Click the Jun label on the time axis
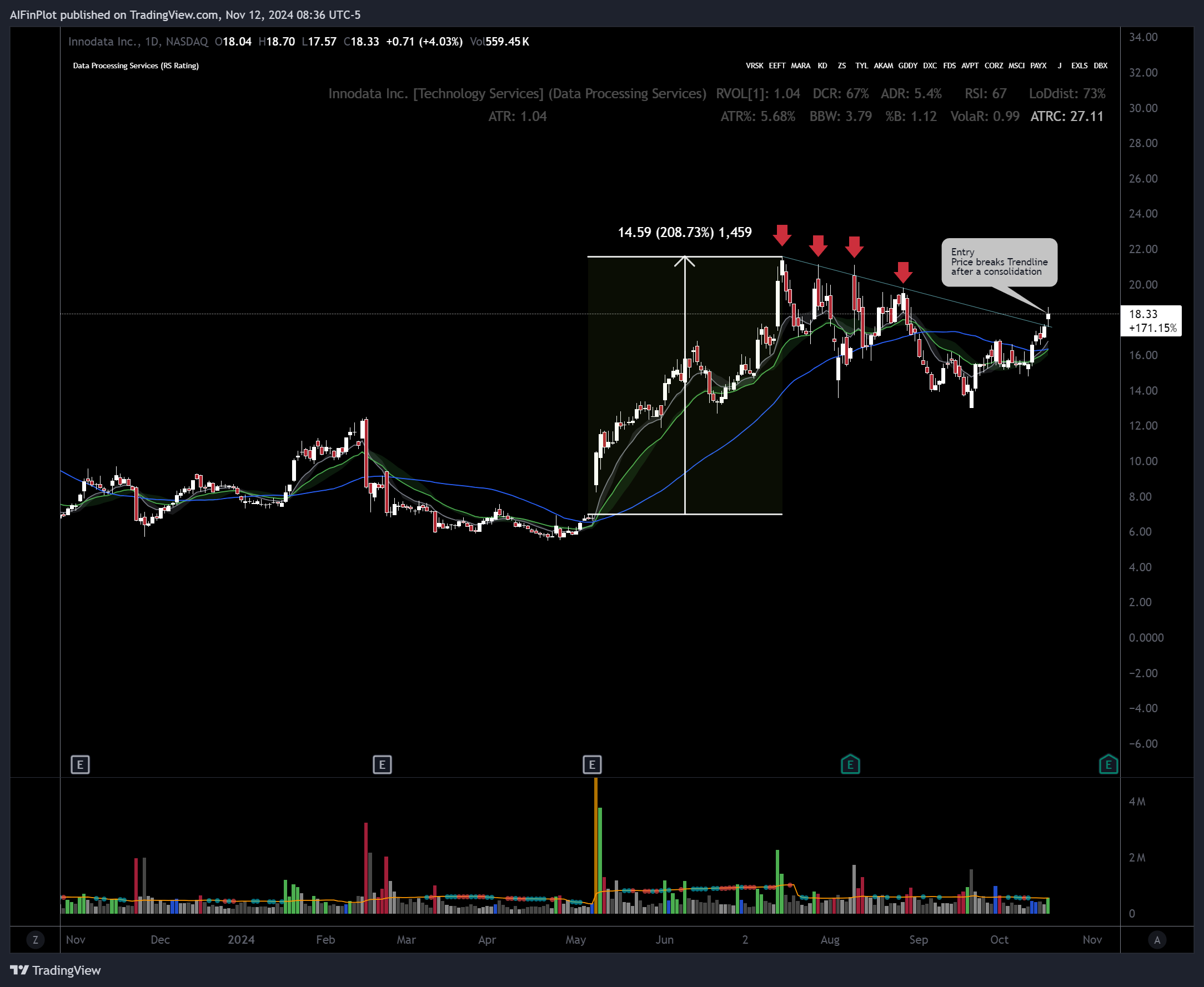1204x987 pixels. point(664,939)
